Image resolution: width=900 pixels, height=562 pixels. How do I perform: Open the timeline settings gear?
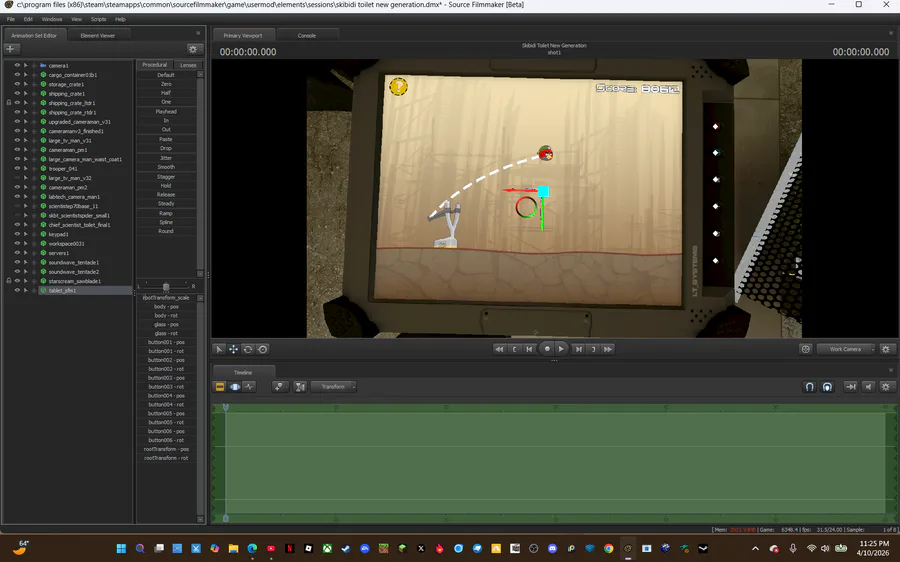click(x=886, y=387)
